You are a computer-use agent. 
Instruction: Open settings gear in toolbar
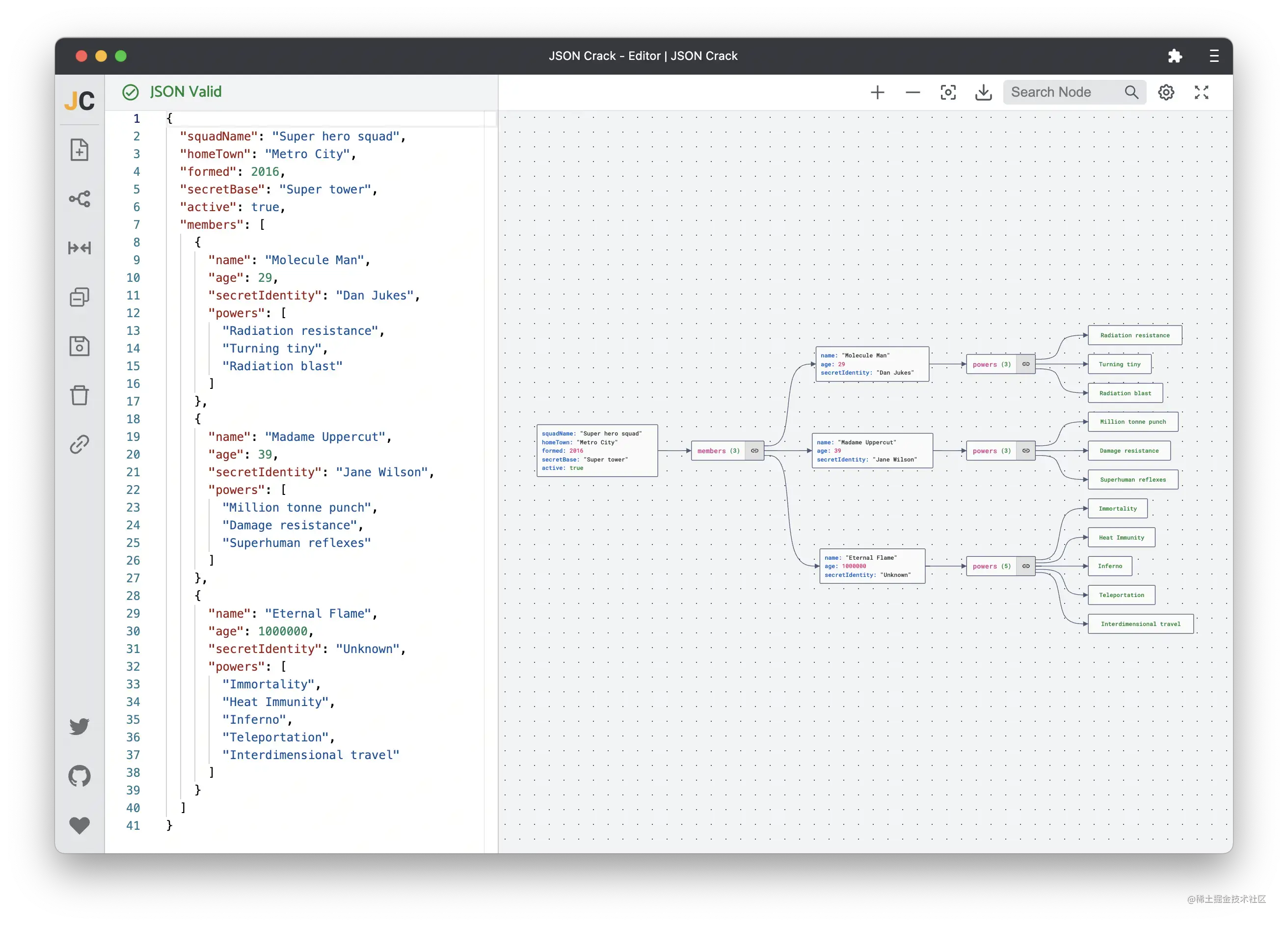click(1166, 92)
